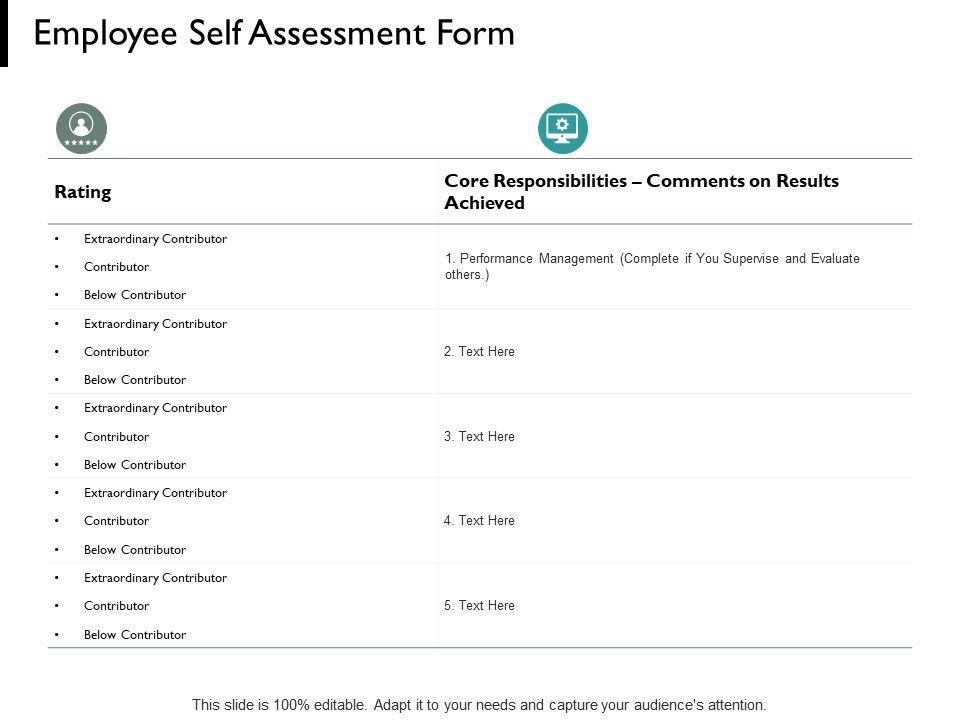Click the teal monitor with gear icon

point(562,128)
